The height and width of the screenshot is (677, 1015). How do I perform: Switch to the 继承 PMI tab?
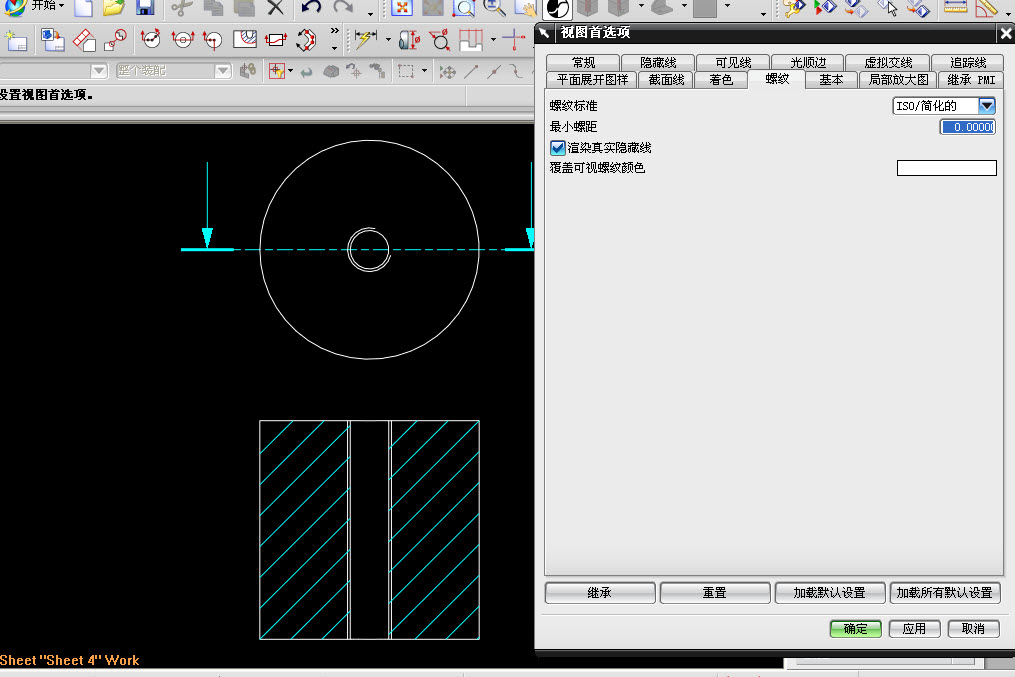[x=971, y=80]
